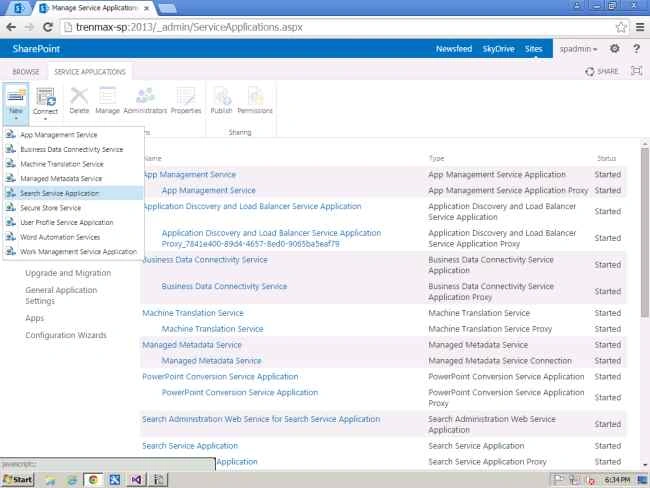Open the PowerPoint Conversion Service Application link
Viewport: 650px width, 488px height.
220,376
